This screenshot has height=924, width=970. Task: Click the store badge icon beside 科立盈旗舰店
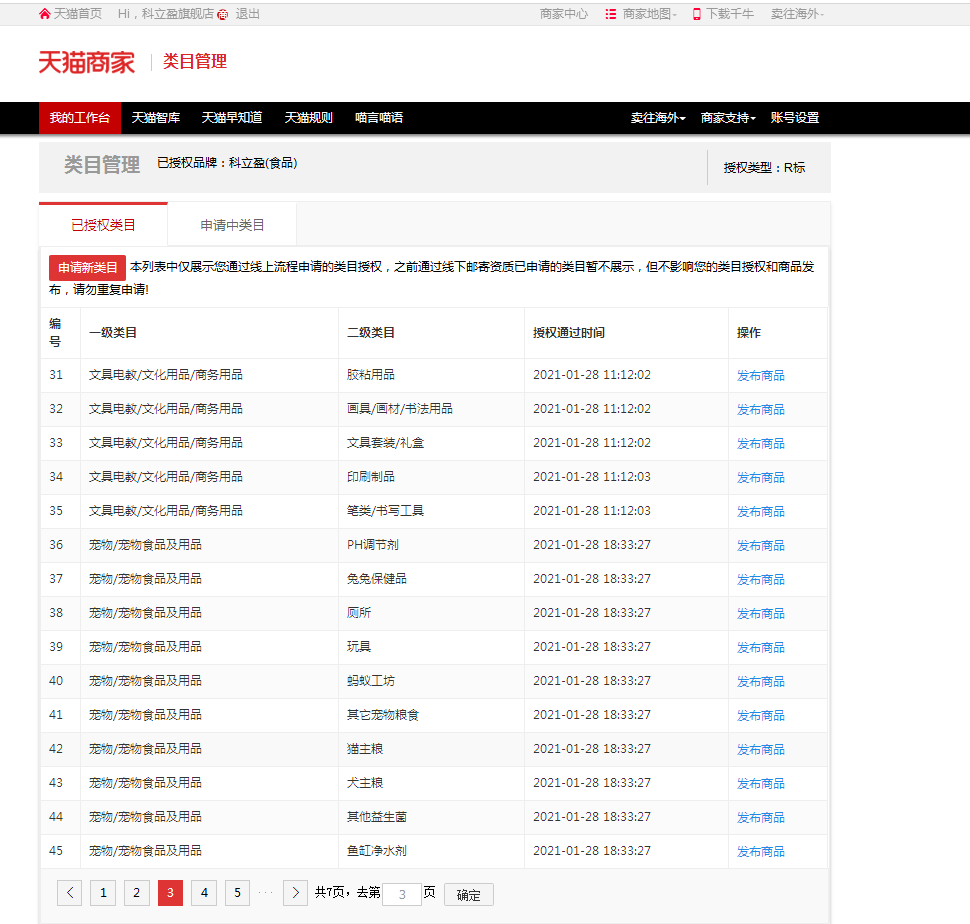(x=223, y=14)
